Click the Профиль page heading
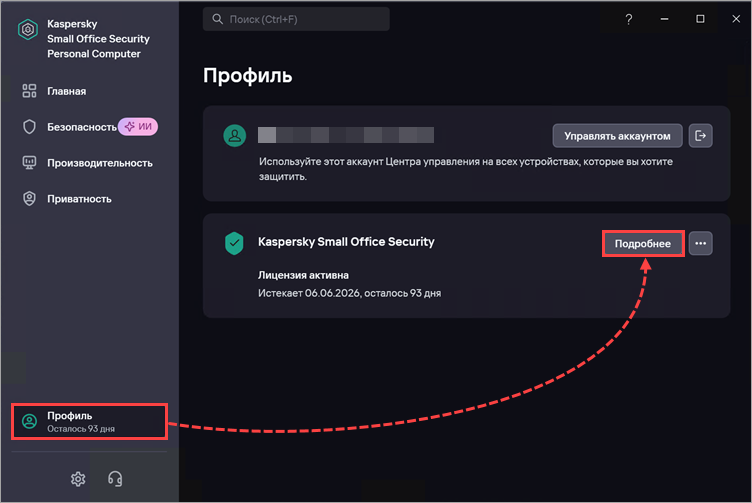 click(247, 76)
